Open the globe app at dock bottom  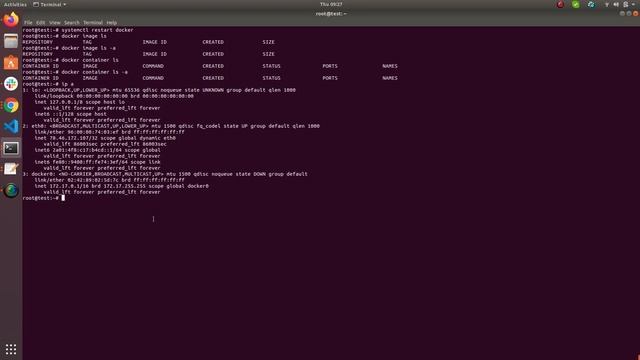(x=11, y=190)
